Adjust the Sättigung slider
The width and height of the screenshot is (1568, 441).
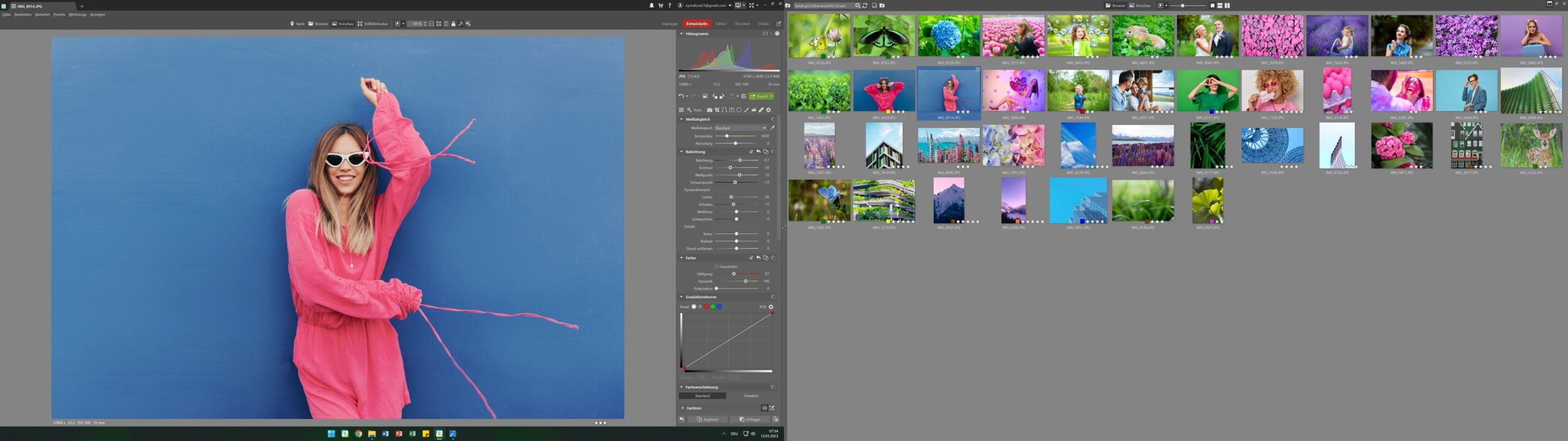click(x=737, y=274)
